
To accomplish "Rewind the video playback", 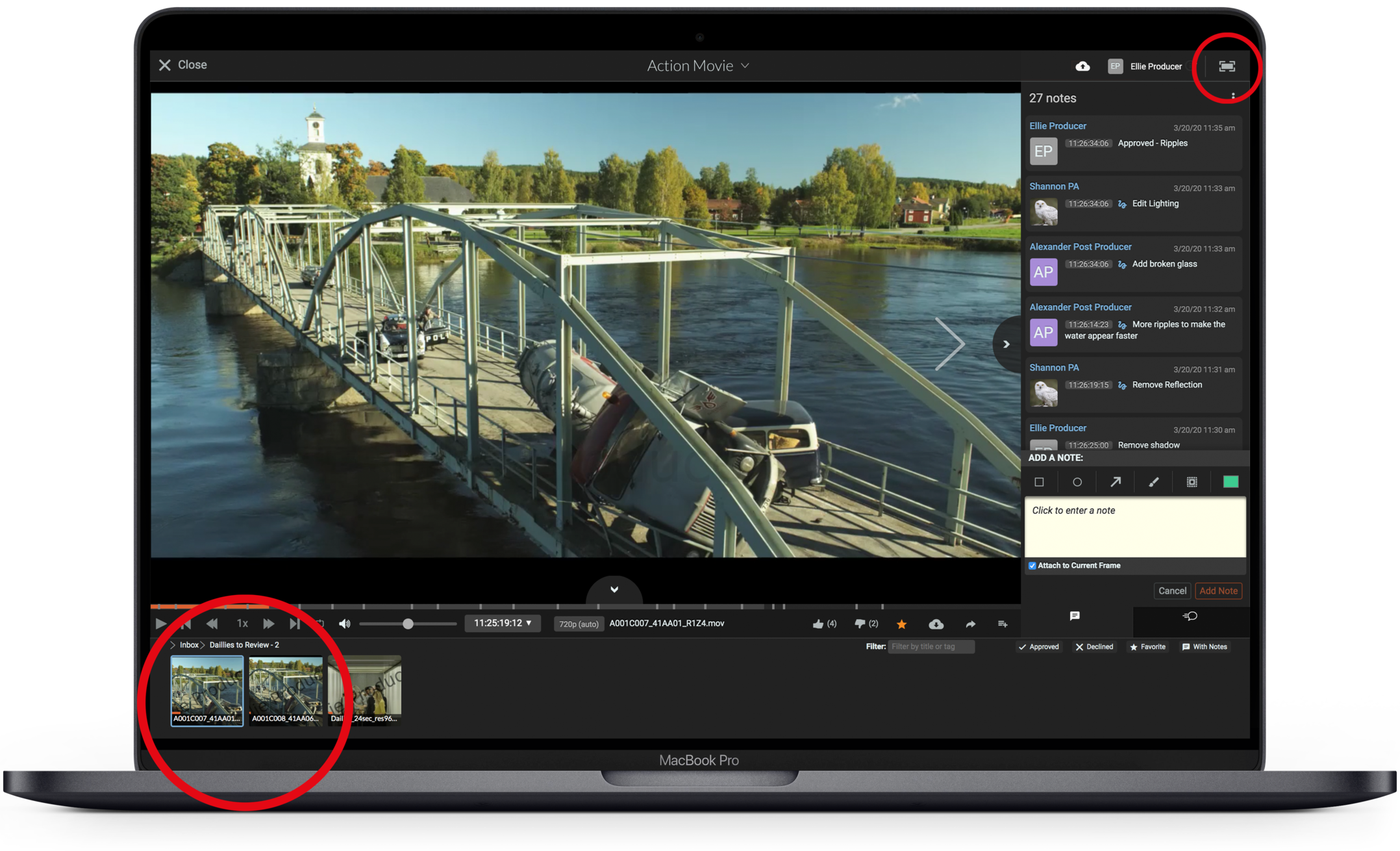I will 212,624.
